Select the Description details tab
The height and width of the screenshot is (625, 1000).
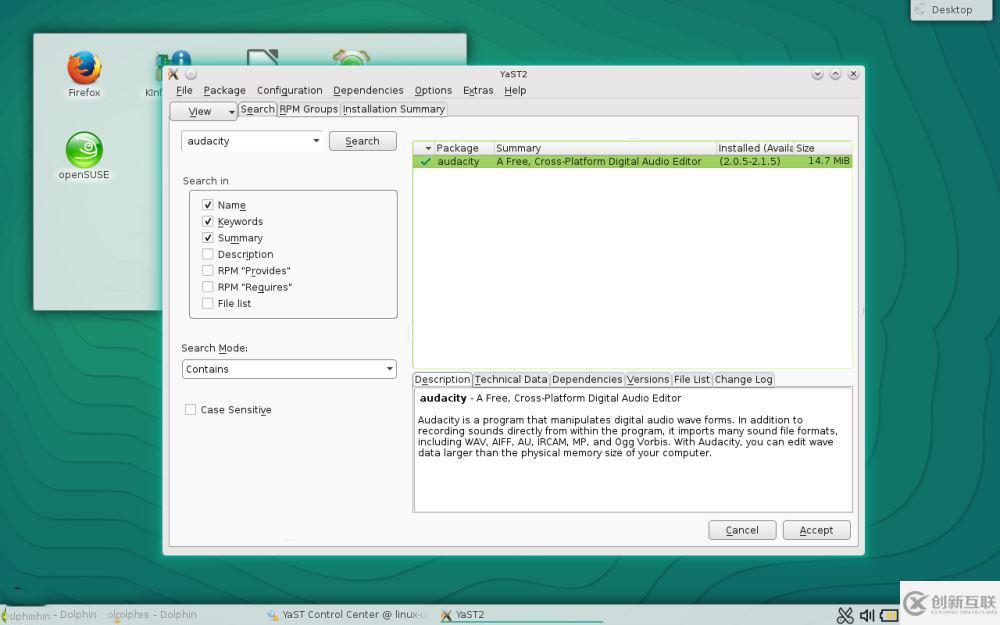click(442, 379)
